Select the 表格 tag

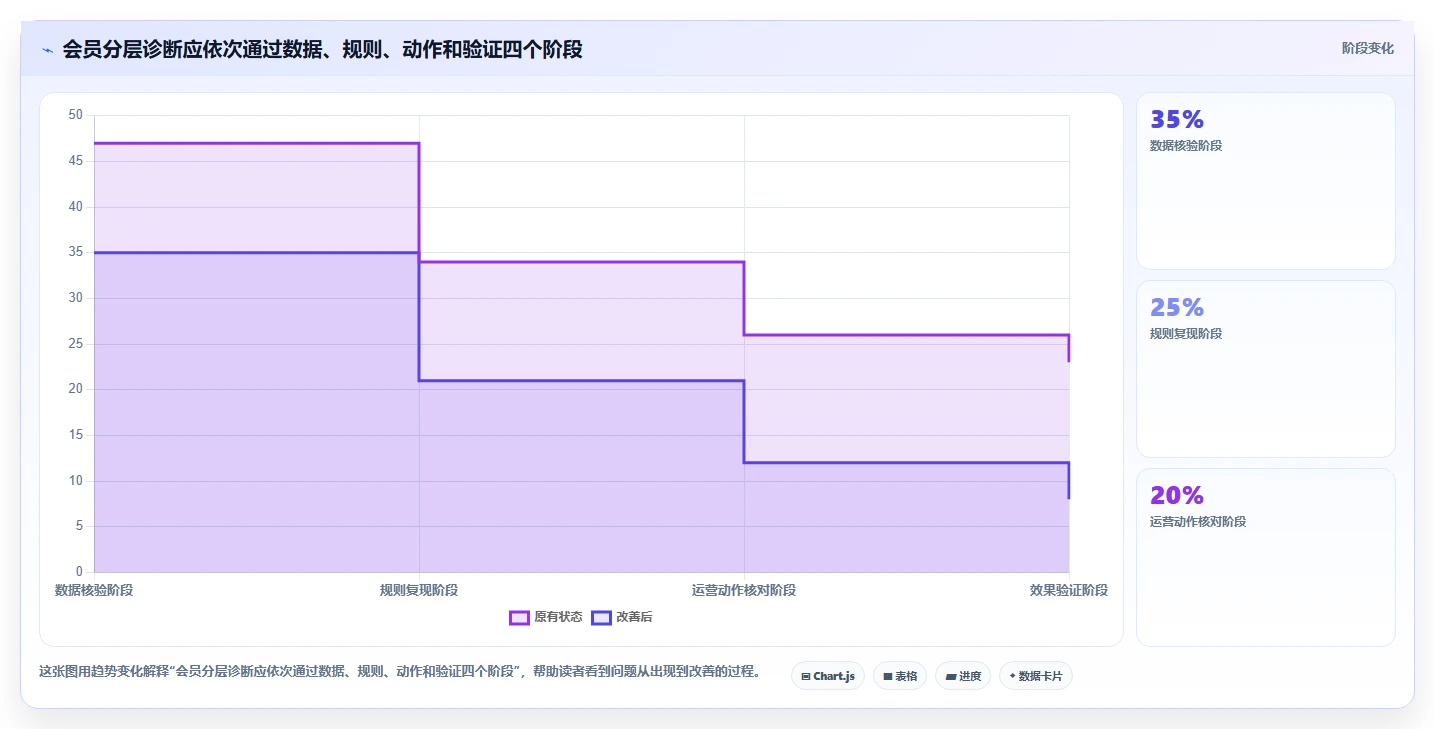900,676
